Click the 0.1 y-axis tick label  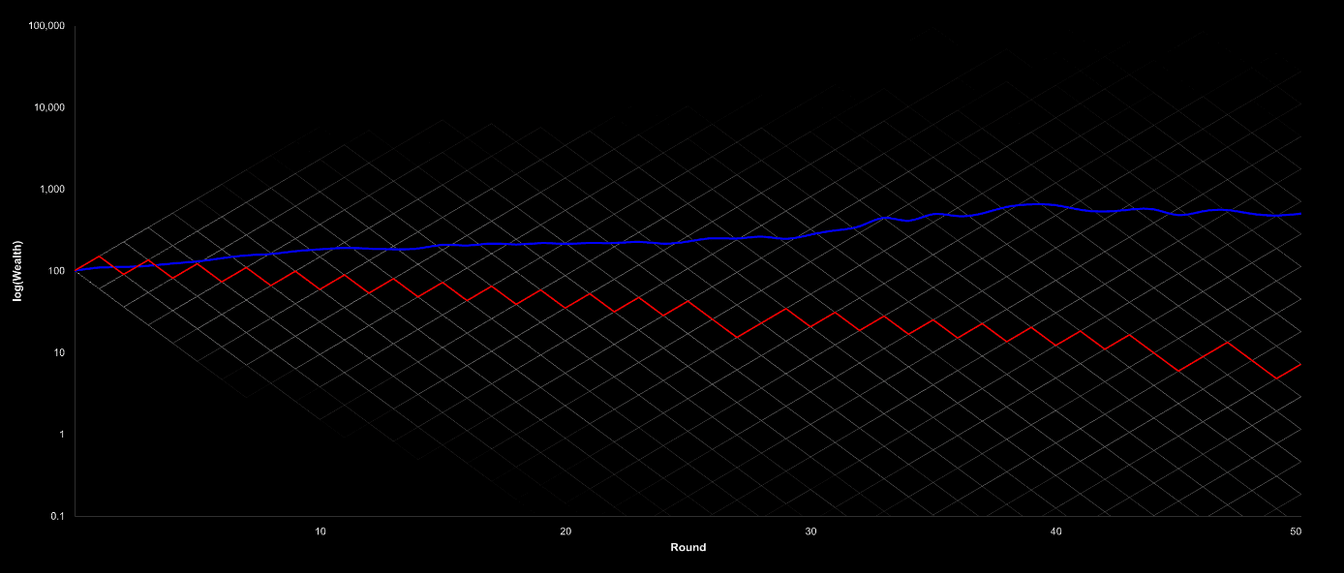pos(59,516)
